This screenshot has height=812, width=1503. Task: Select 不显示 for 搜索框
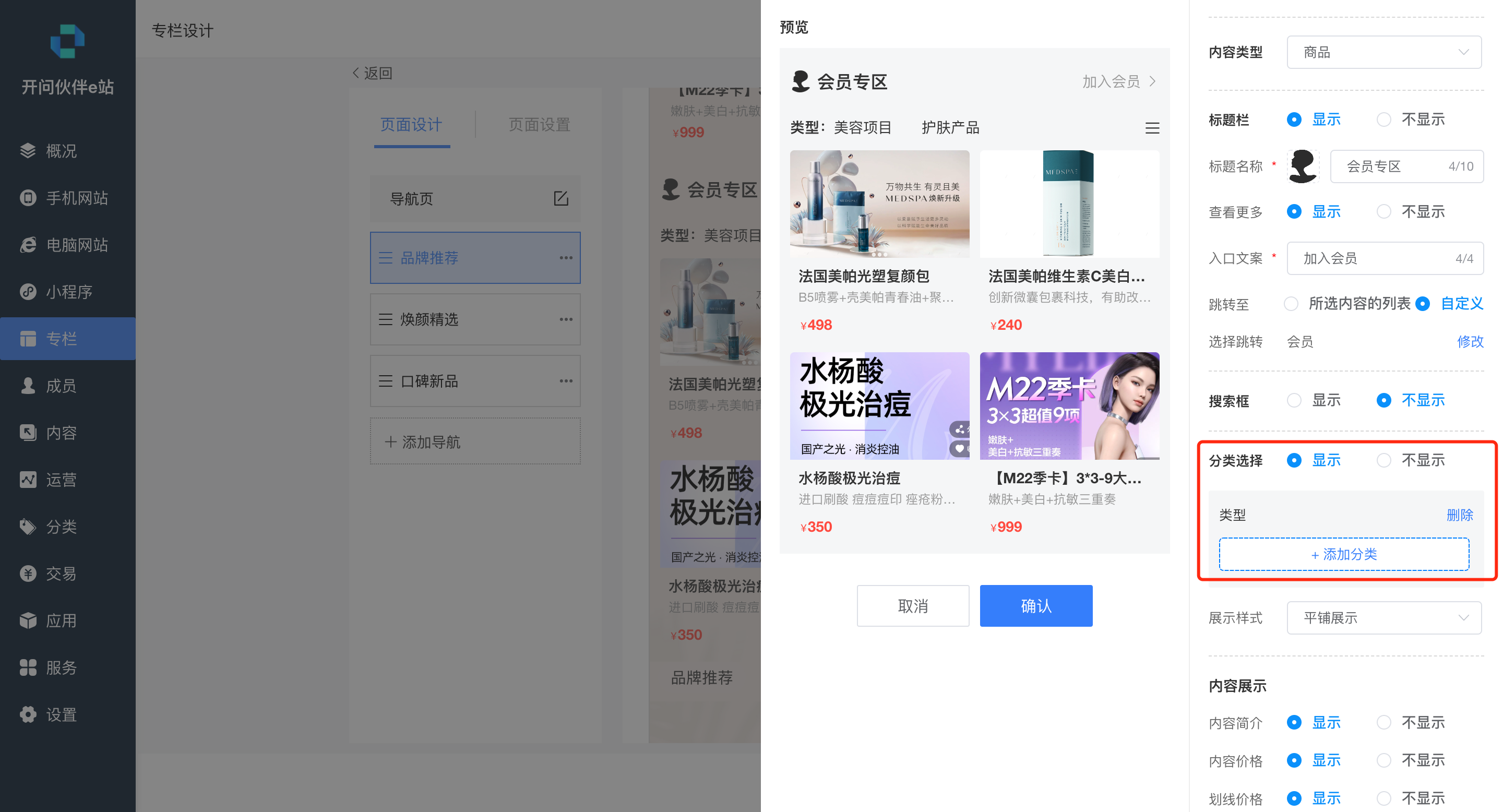[x=1383, y=400]
